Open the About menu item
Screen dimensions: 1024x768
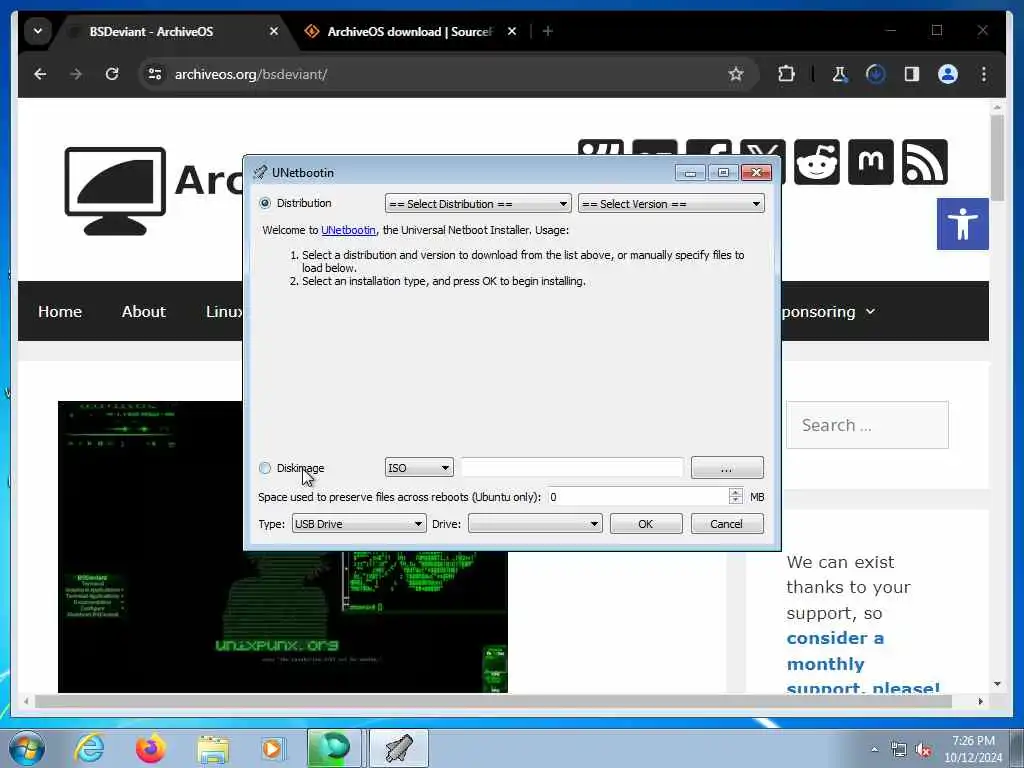pos(144,312)
